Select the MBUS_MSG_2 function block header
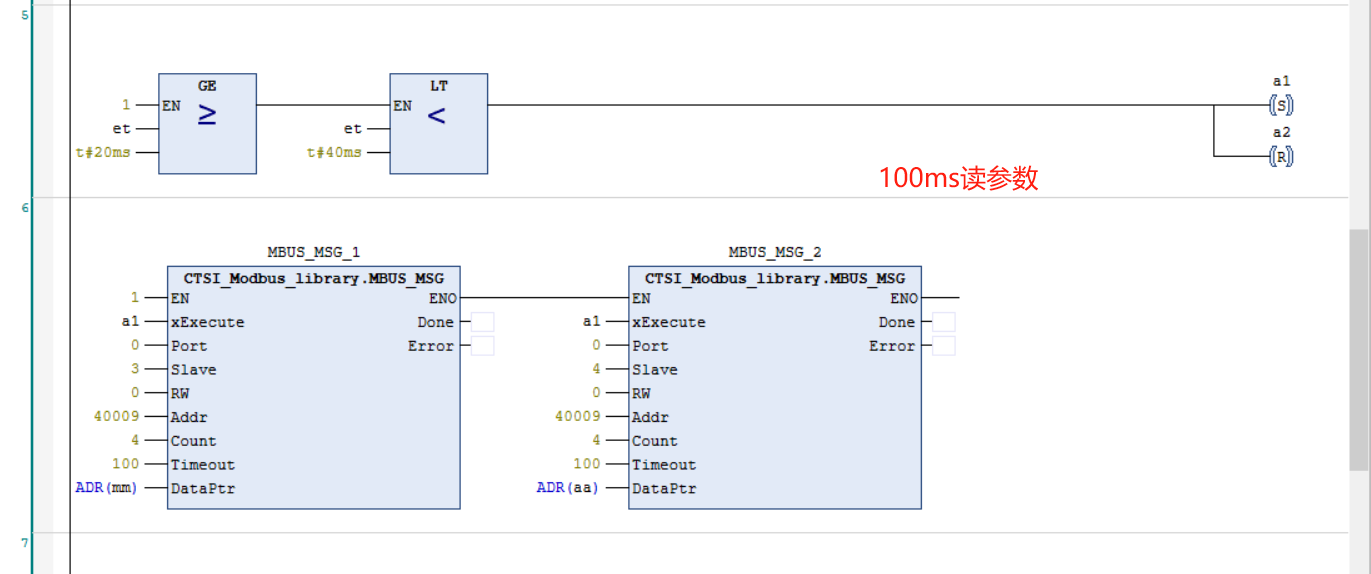Screen dimensions: 1371x574 pos(775,278)
